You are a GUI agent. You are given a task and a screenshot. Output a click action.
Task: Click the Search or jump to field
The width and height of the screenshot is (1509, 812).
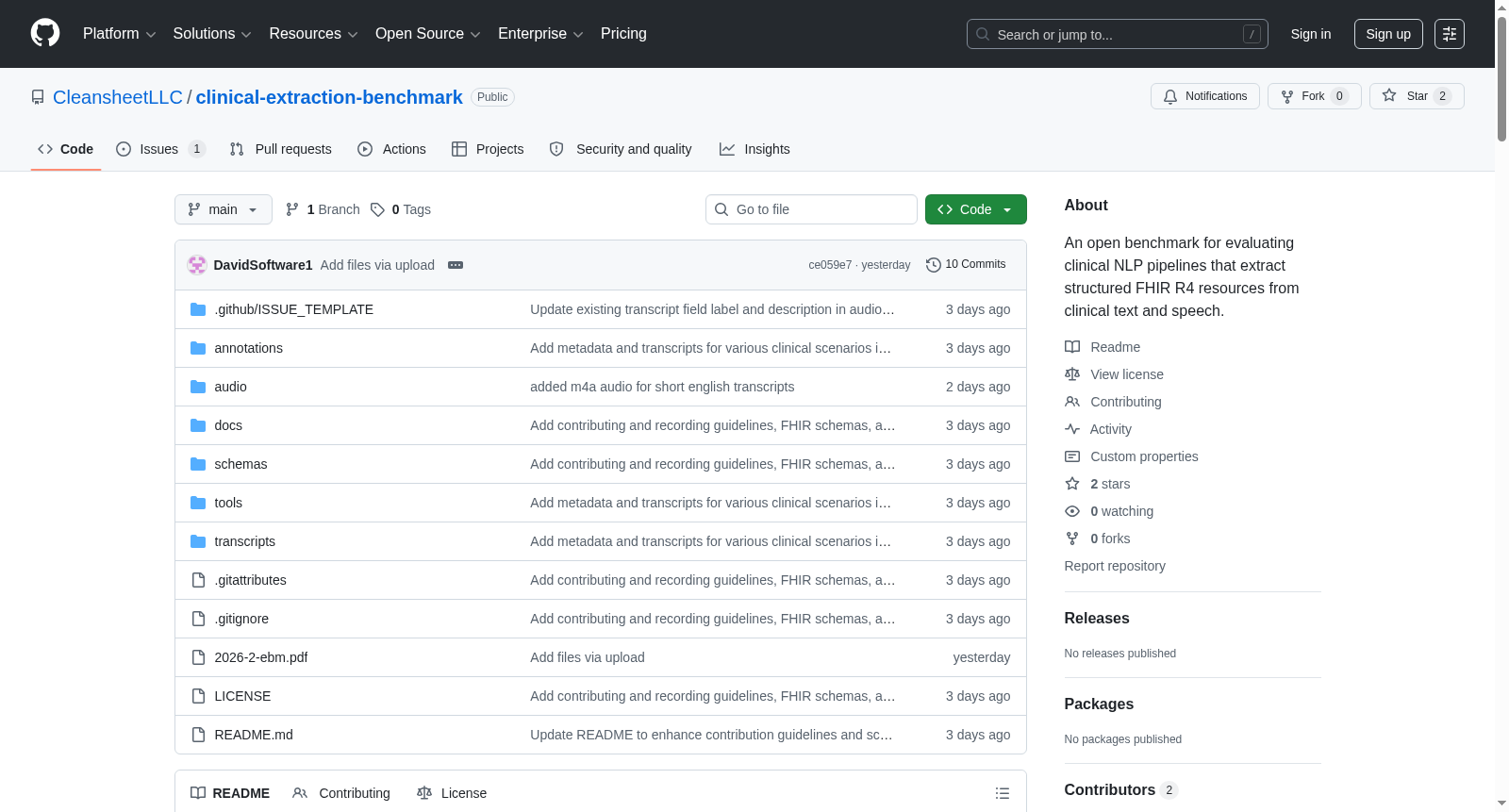[1118, 34]
